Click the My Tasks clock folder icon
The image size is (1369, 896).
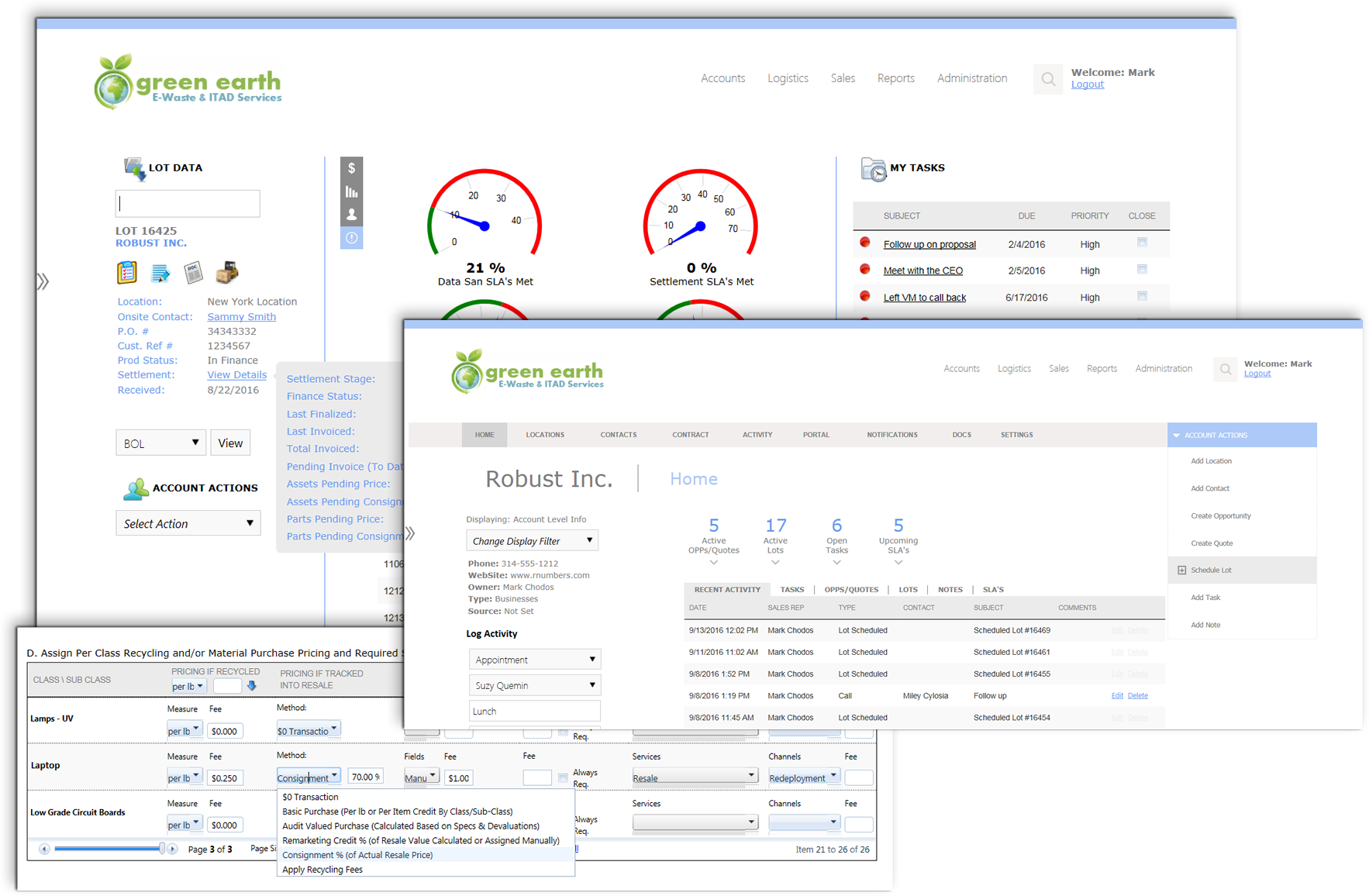[x=874, y=169]
